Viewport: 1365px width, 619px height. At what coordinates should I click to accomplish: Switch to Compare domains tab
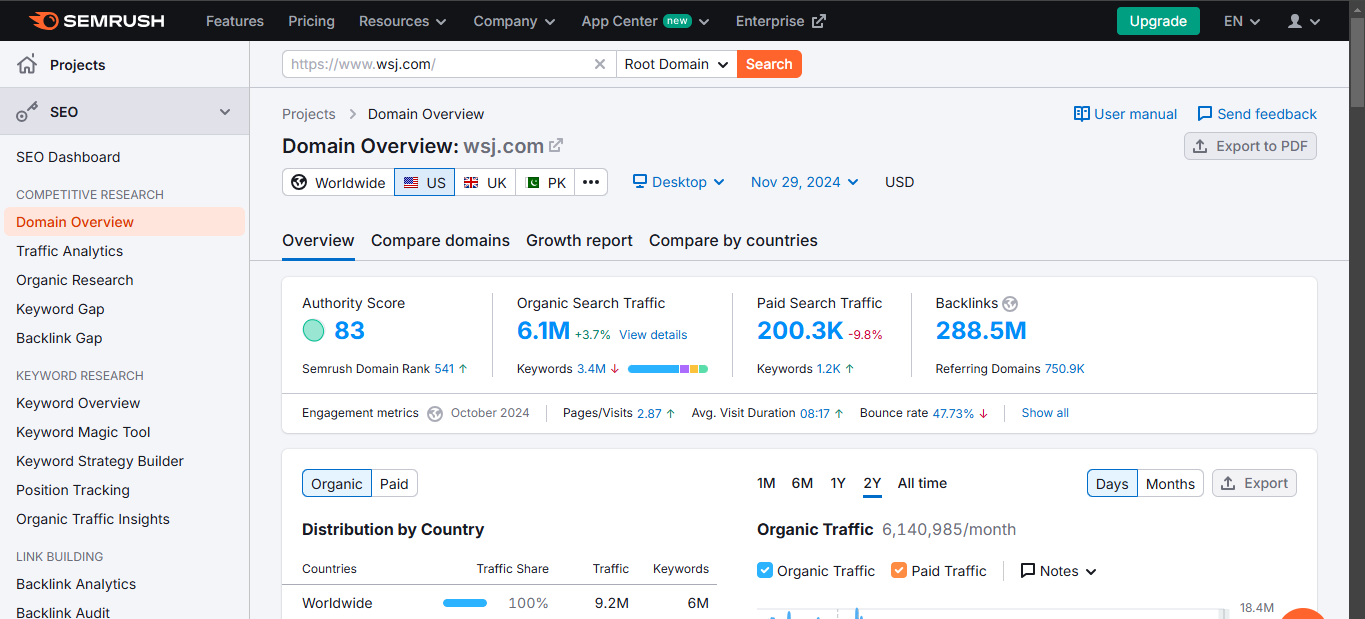click(x=440, y=240)
